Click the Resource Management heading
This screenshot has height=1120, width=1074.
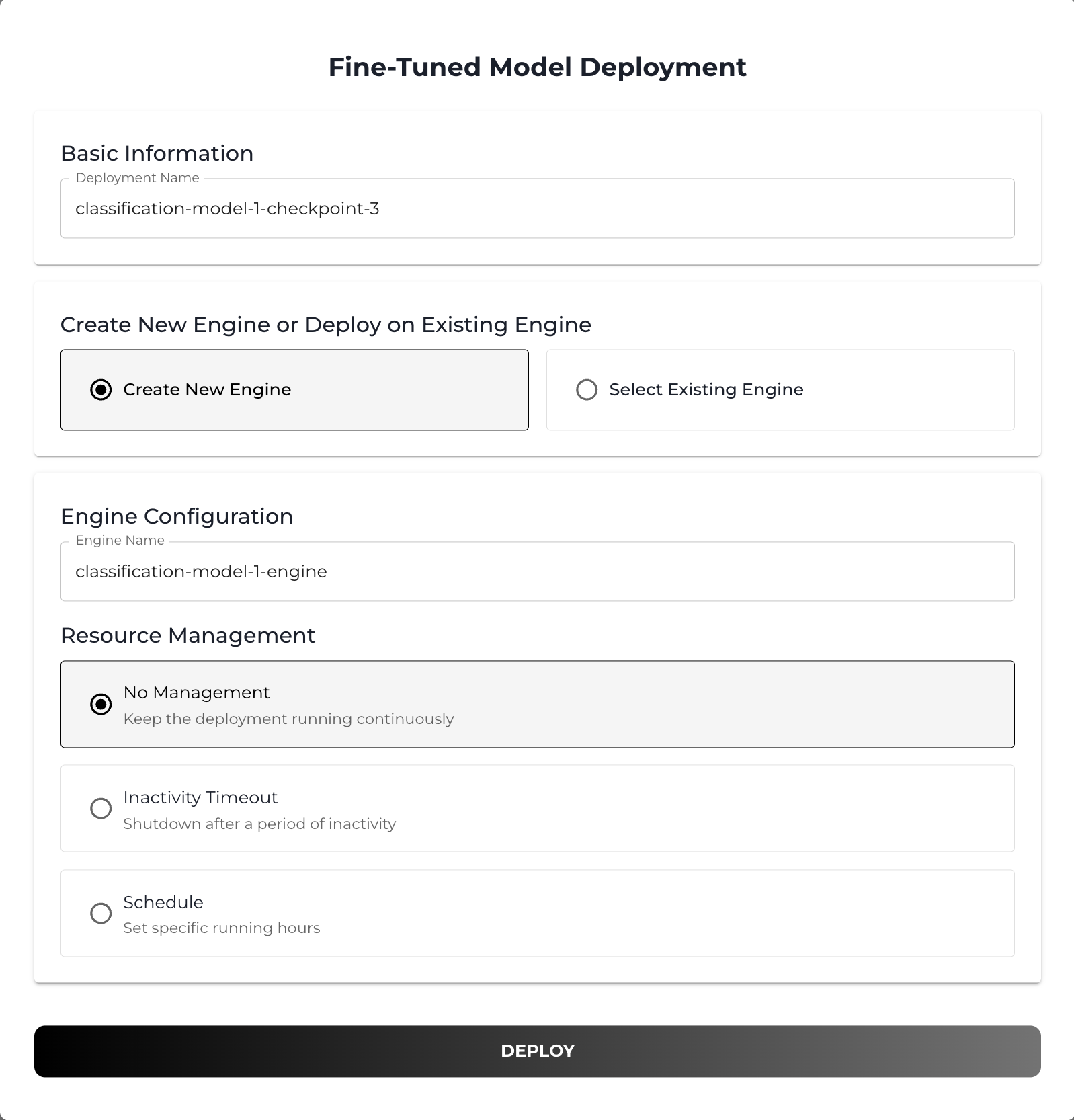[188, 635]
